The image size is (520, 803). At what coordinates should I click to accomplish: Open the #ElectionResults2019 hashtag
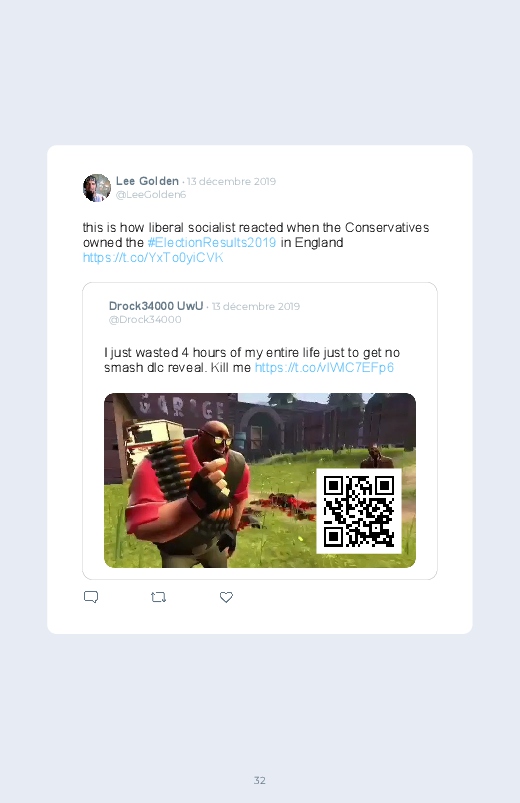212,243
